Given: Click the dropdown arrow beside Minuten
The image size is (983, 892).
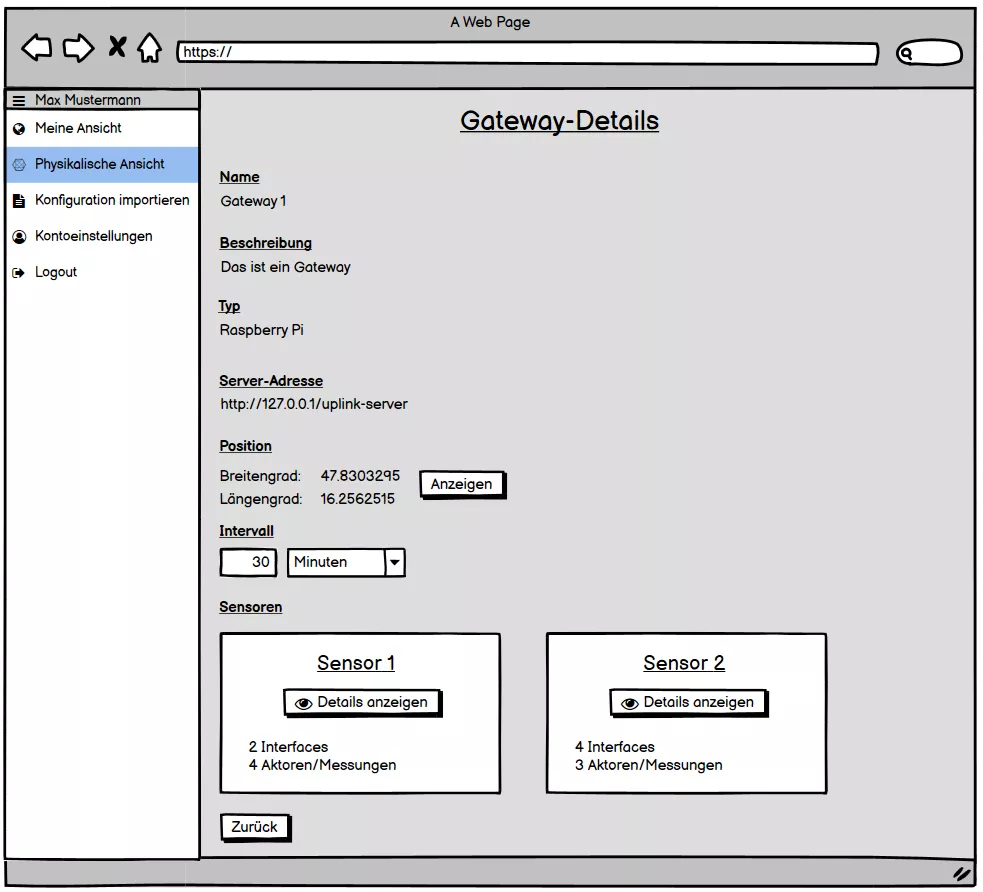Looking at the screenshot, I should (396, 562).
